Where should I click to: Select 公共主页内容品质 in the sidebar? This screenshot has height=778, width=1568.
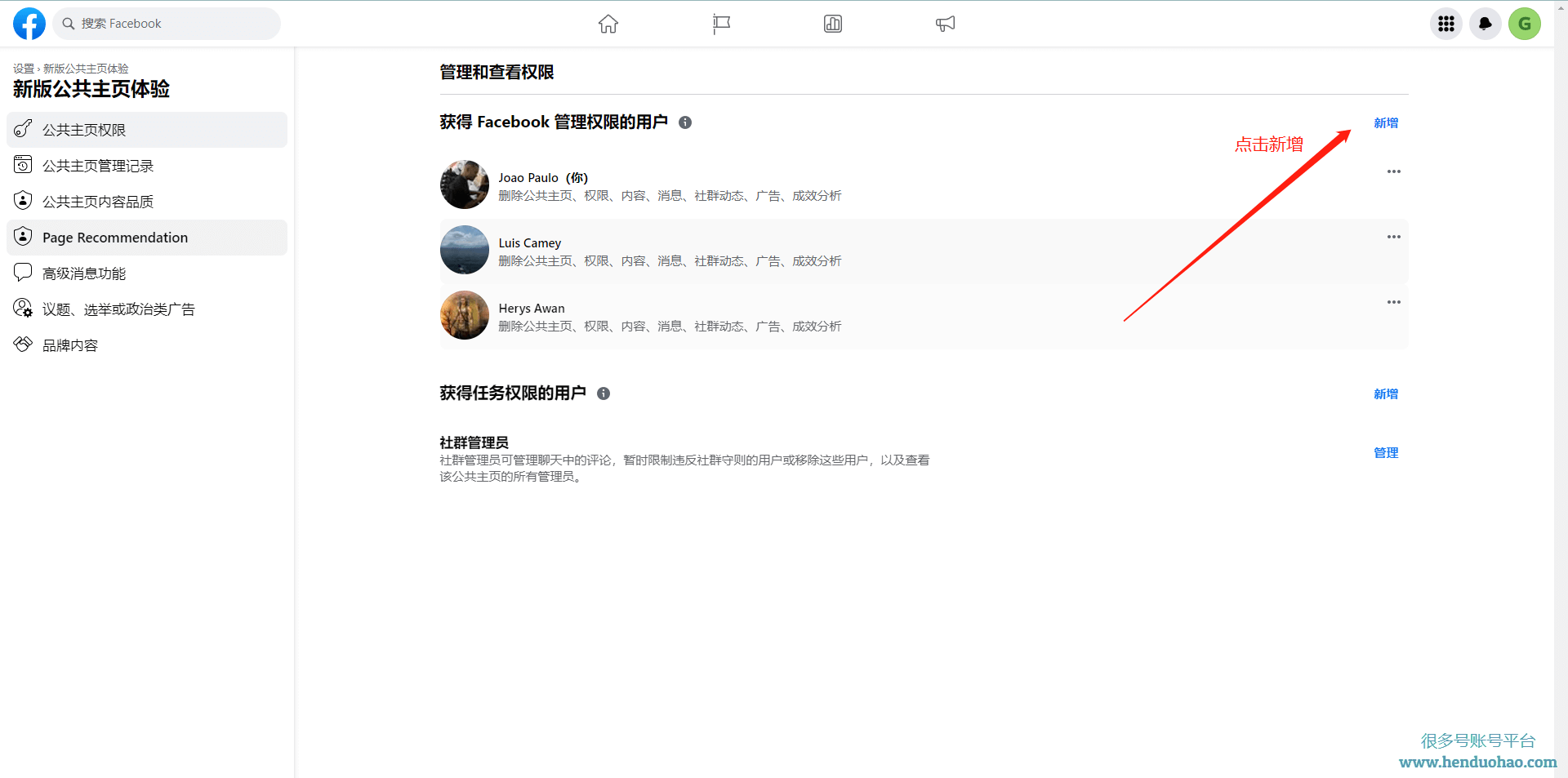[x=147, y=202]
